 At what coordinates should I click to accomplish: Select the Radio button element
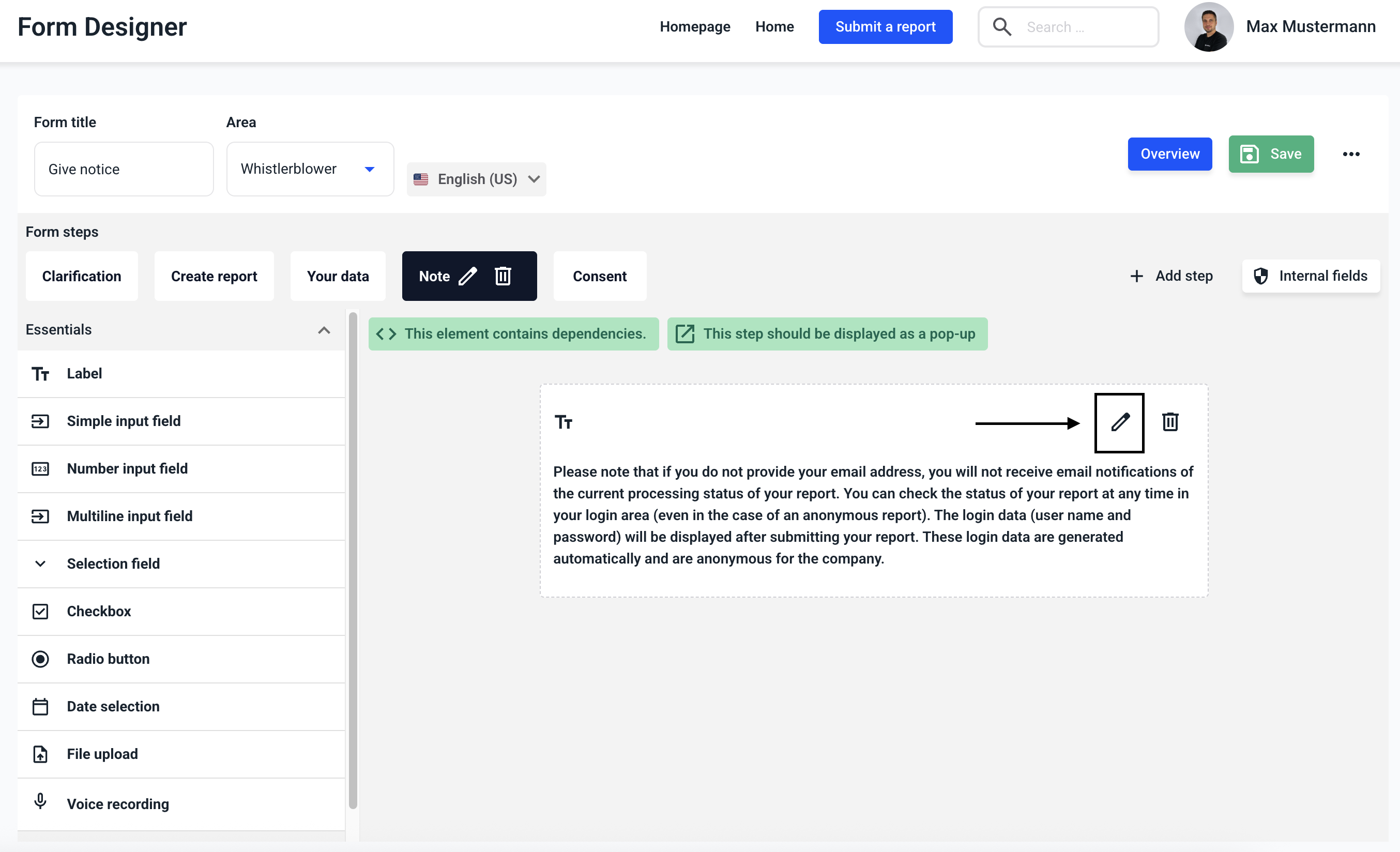click(x=108, y=659)
